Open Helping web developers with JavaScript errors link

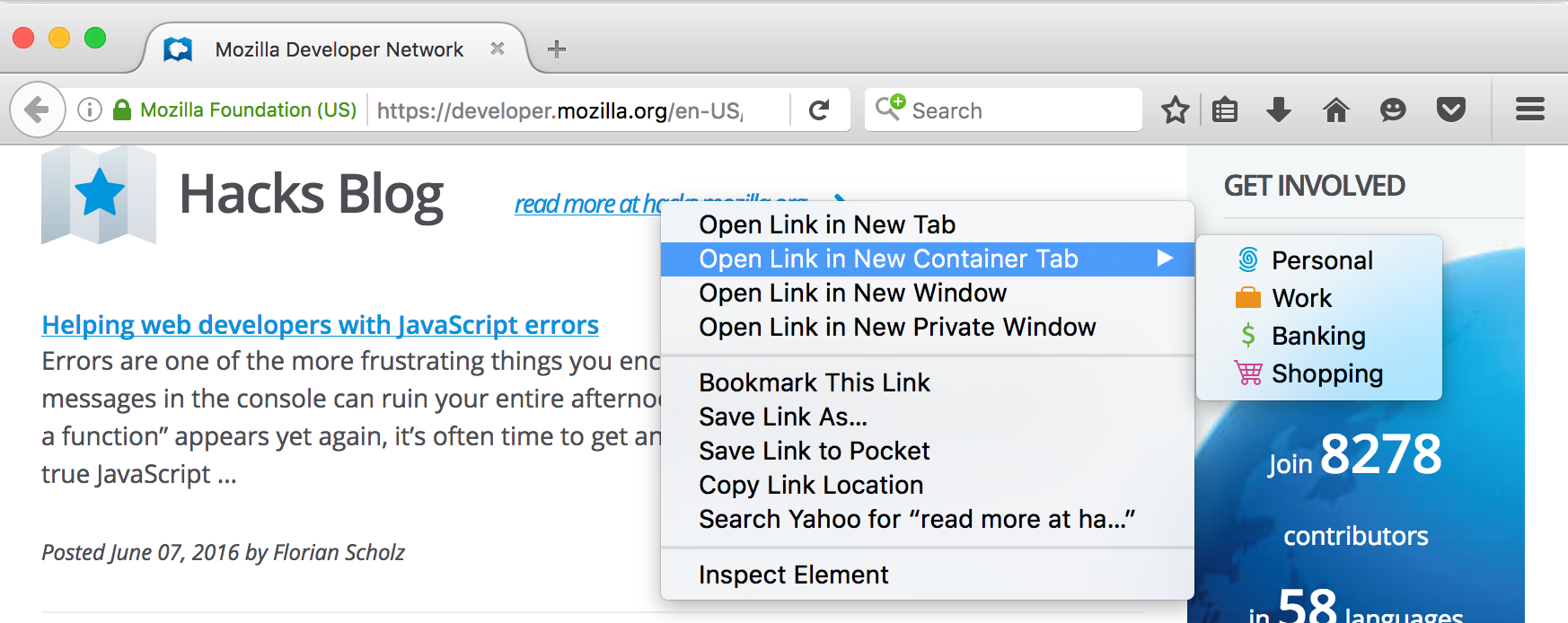[x=321, y=325]
